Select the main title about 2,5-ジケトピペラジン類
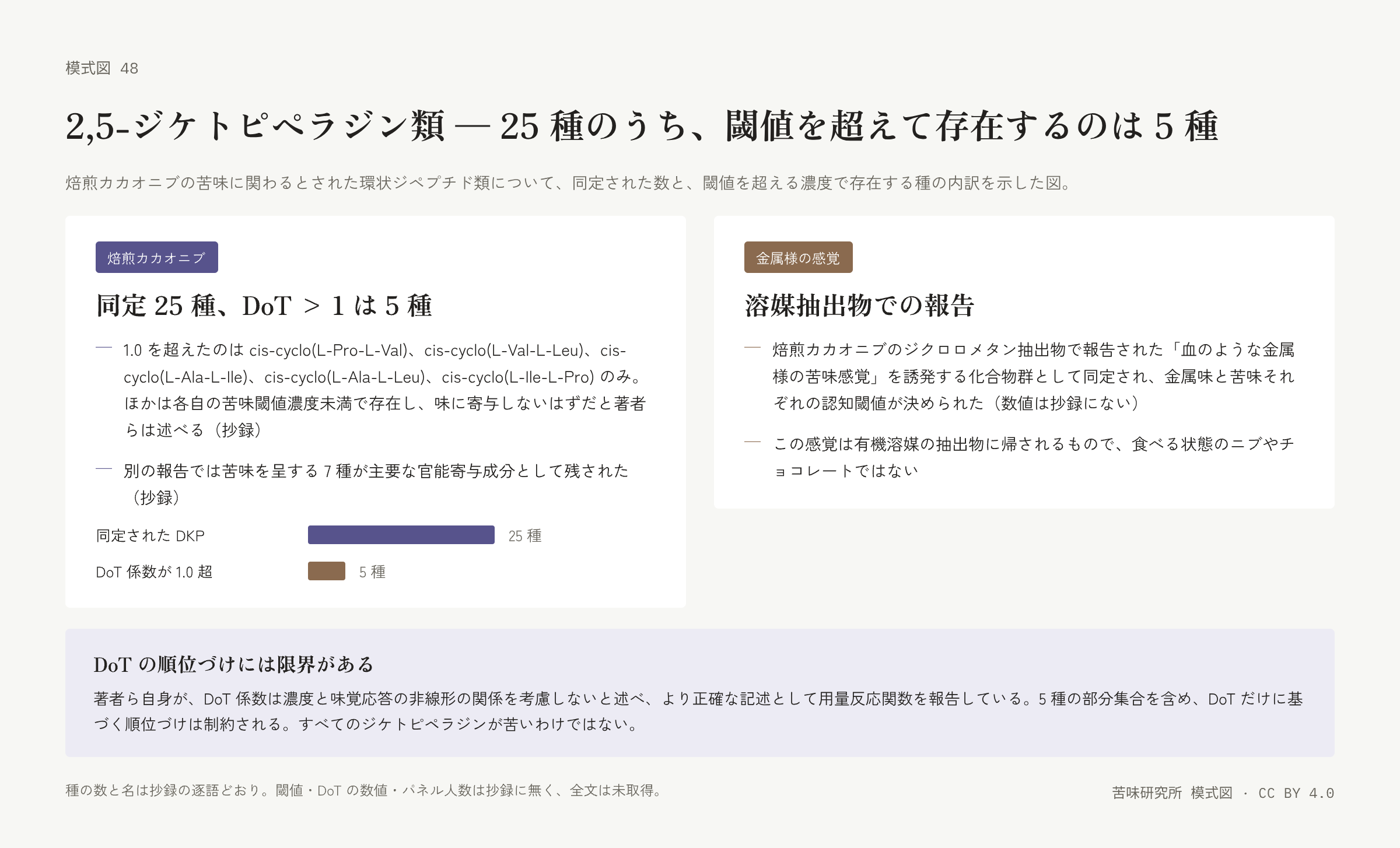The image size is (1400, 848). click(642, 126)
